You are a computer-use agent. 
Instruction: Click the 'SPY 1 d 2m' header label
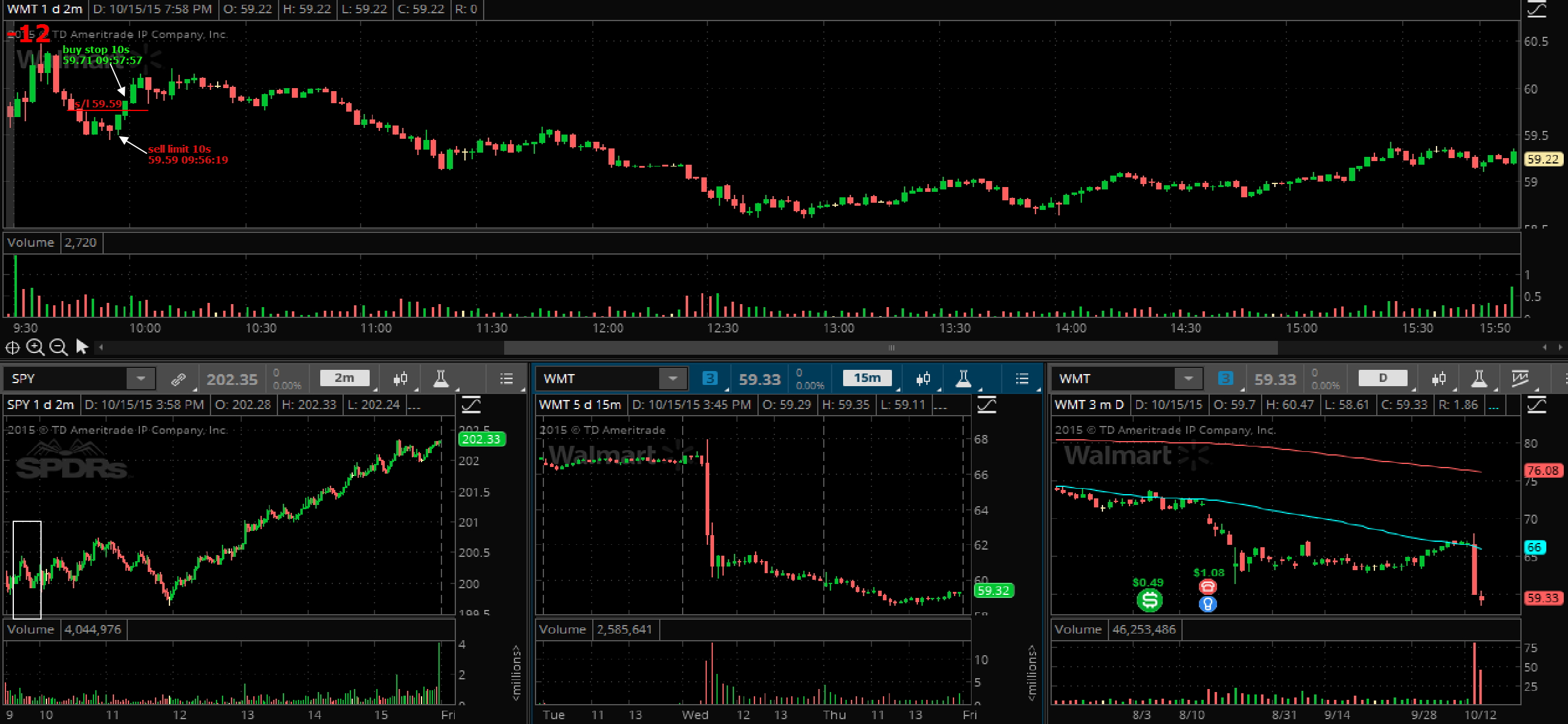click(41, 405)
